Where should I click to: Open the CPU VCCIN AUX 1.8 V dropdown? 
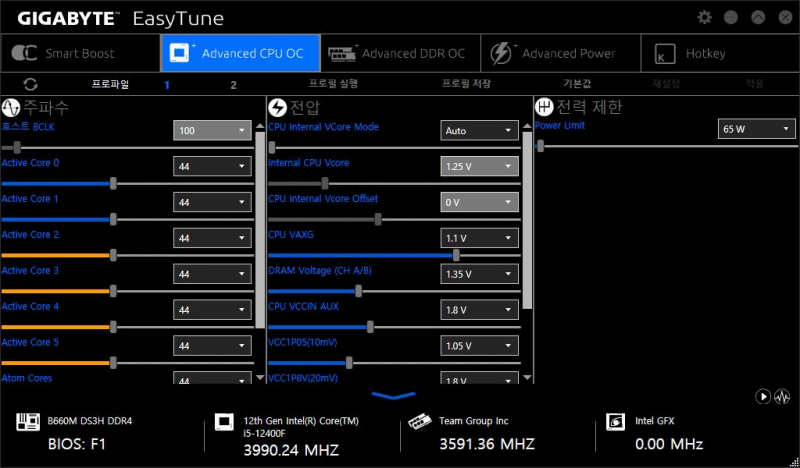(x=479, y=310)
